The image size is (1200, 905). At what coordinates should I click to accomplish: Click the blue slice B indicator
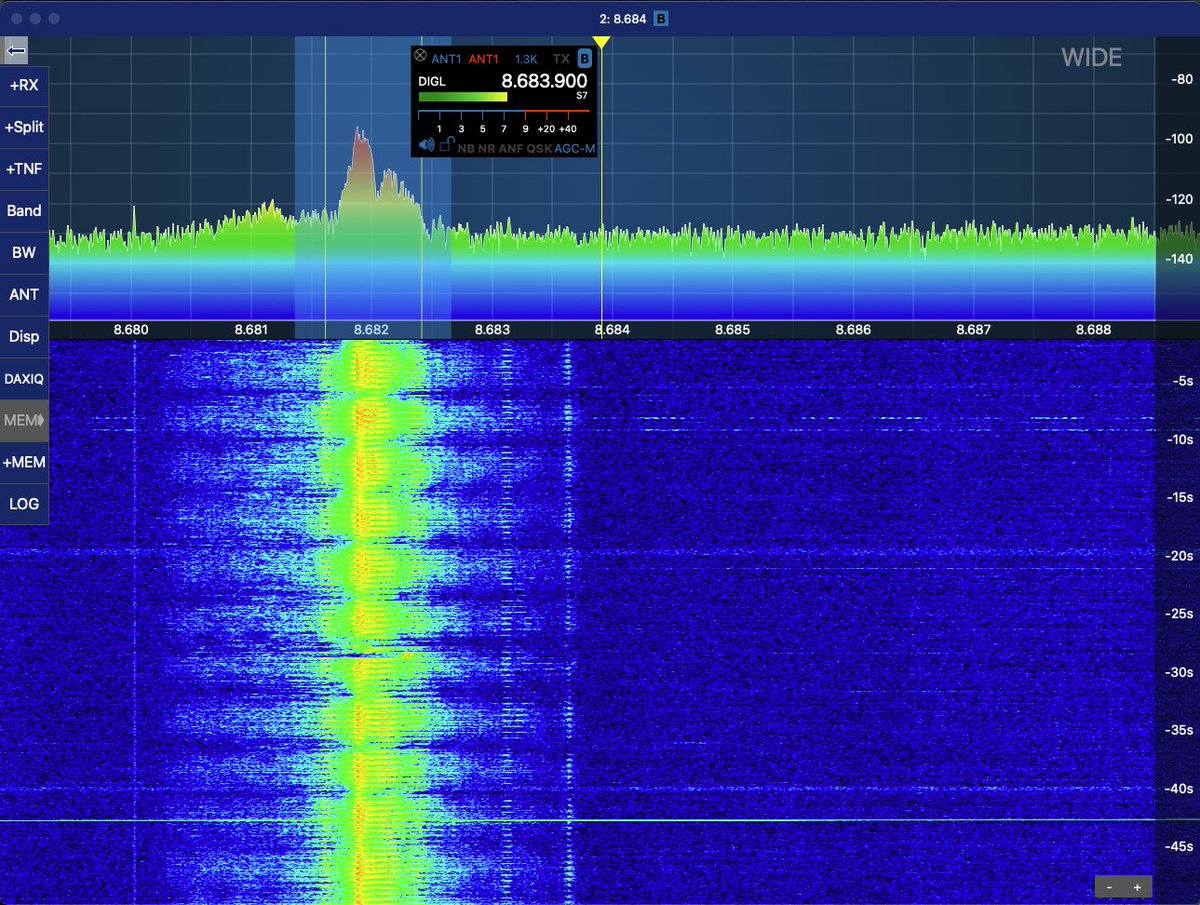point(585,59)
